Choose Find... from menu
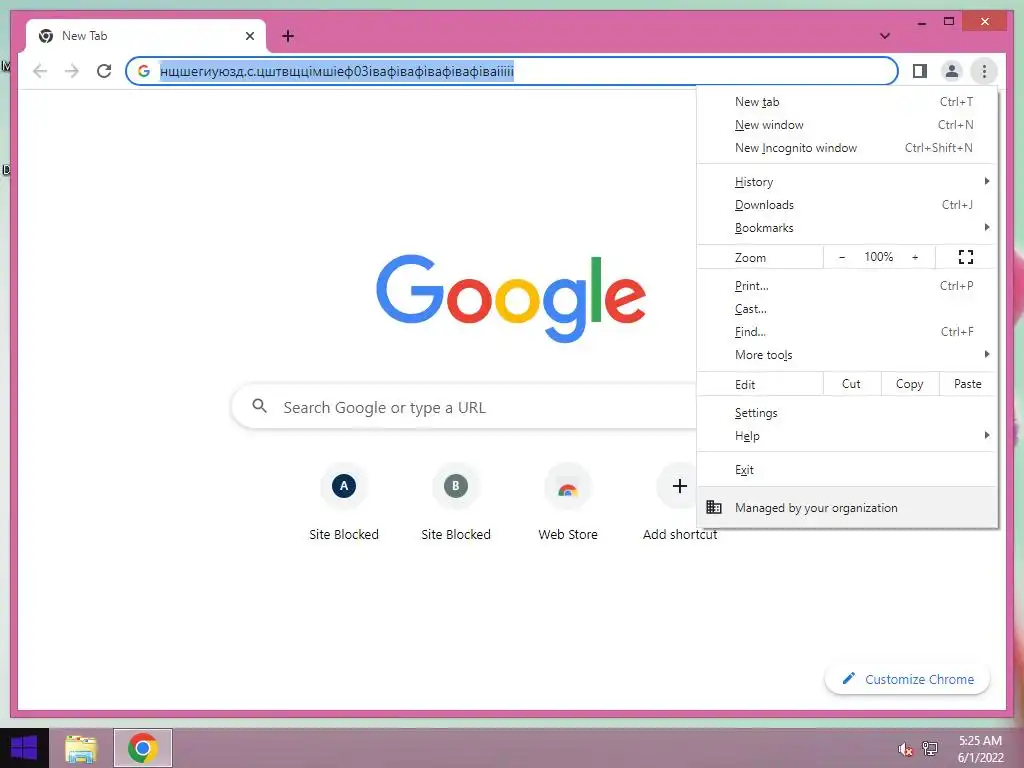The width and height of the screenshot is (1024, 768). (x=847, y=332)
